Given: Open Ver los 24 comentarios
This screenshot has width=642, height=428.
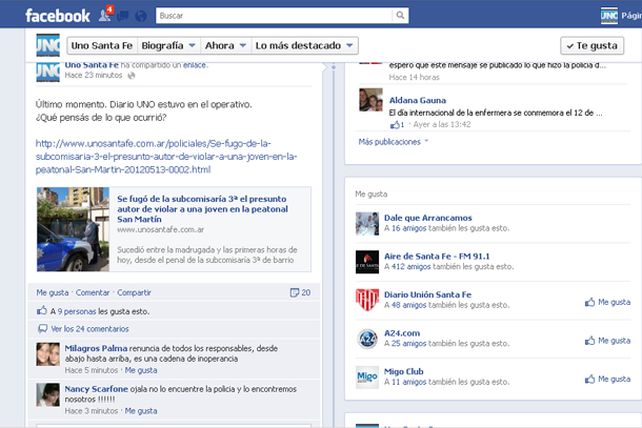Looking at the screenshot, I should (90, 328).
